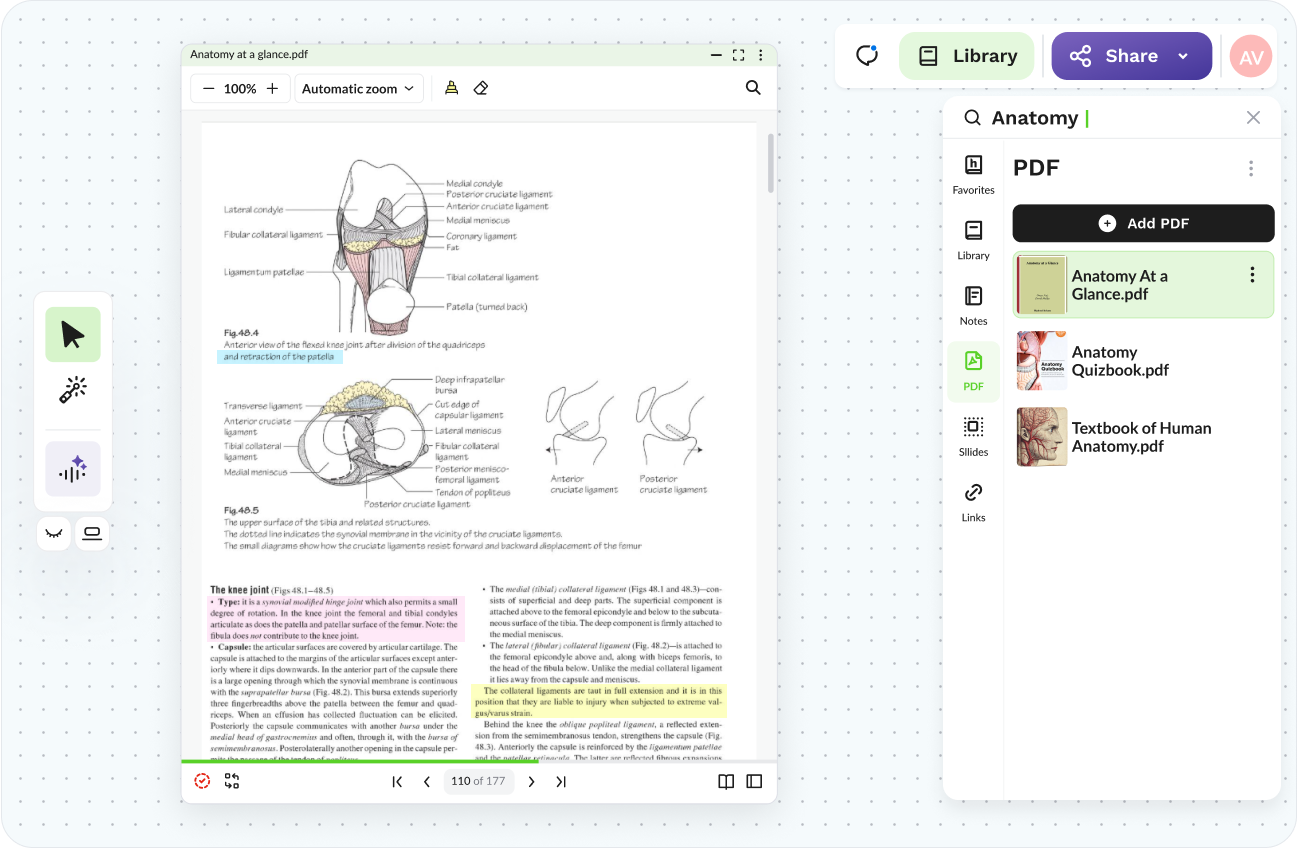Image resolution: width=1297 pixels, height=848 pixels.
Task: Click the Add PDF button
Action: pyautogui.click(x=1143, y=223)
